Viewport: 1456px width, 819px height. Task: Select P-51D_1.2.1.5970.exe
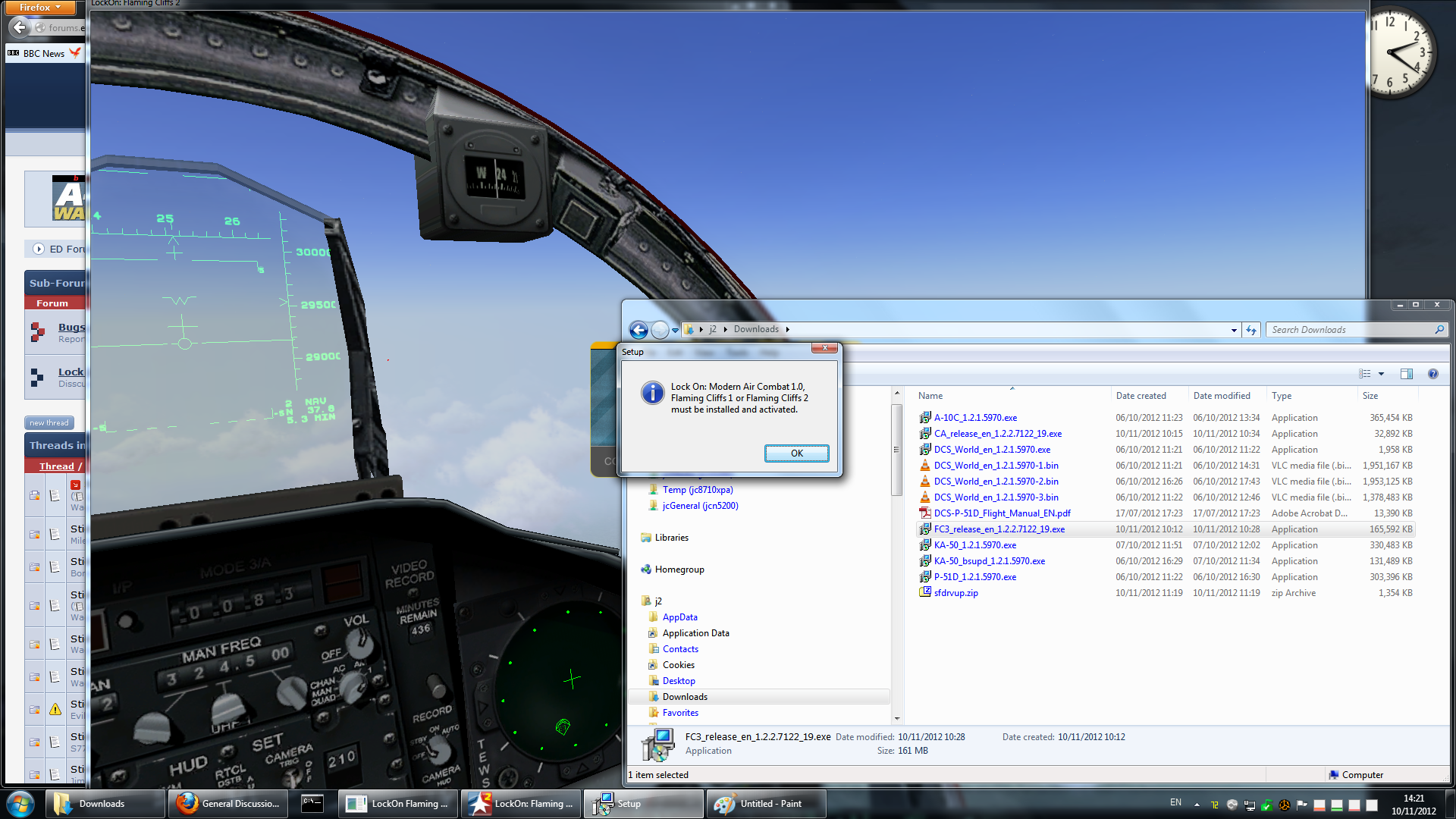974,577
